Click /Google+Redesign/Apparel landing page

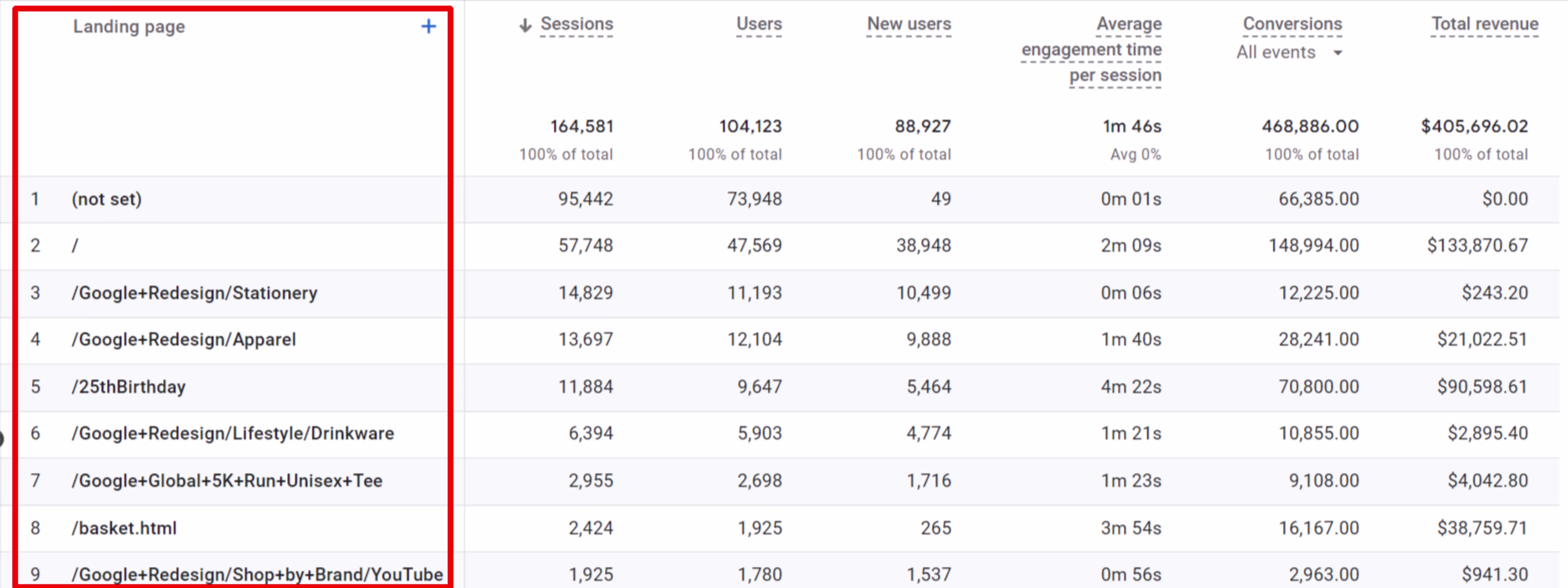(183, 340)
